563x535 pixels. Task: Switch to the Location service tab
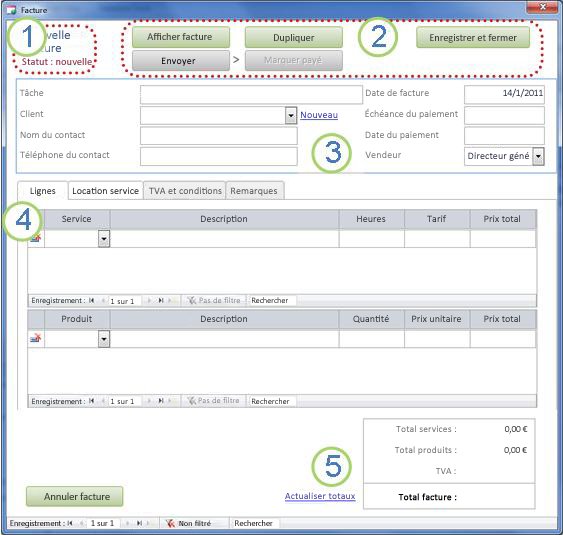[106, 191]
